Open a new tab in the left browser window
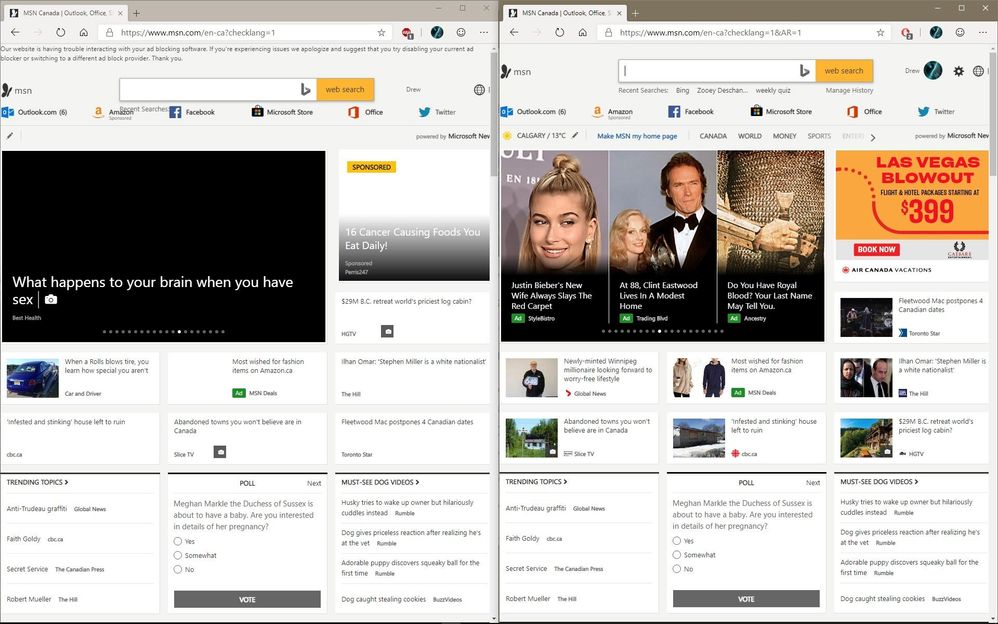Viewport: 998px width, 624px height. (x=136, y=13)
